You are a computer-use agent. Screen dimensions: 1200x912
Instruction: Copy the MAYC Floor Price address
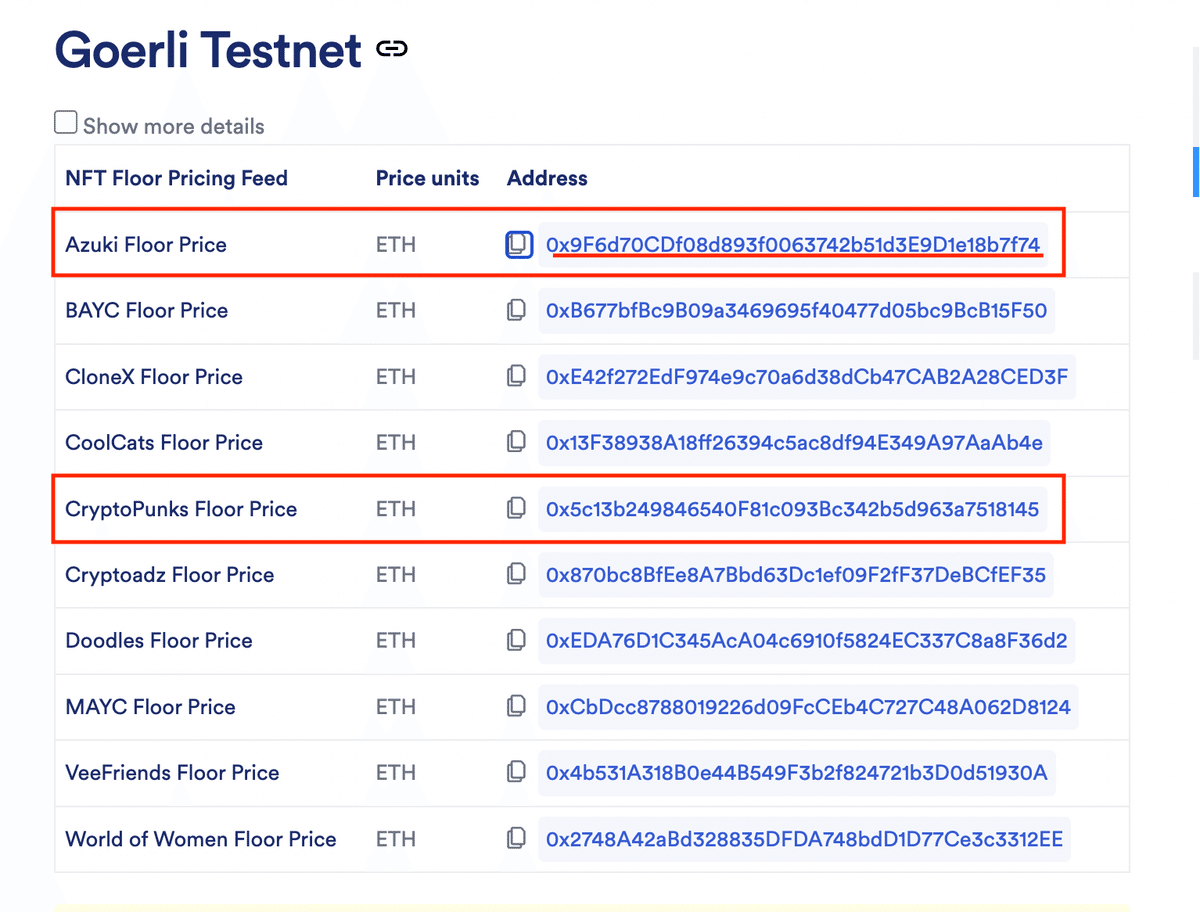click(x=516, y=707)
